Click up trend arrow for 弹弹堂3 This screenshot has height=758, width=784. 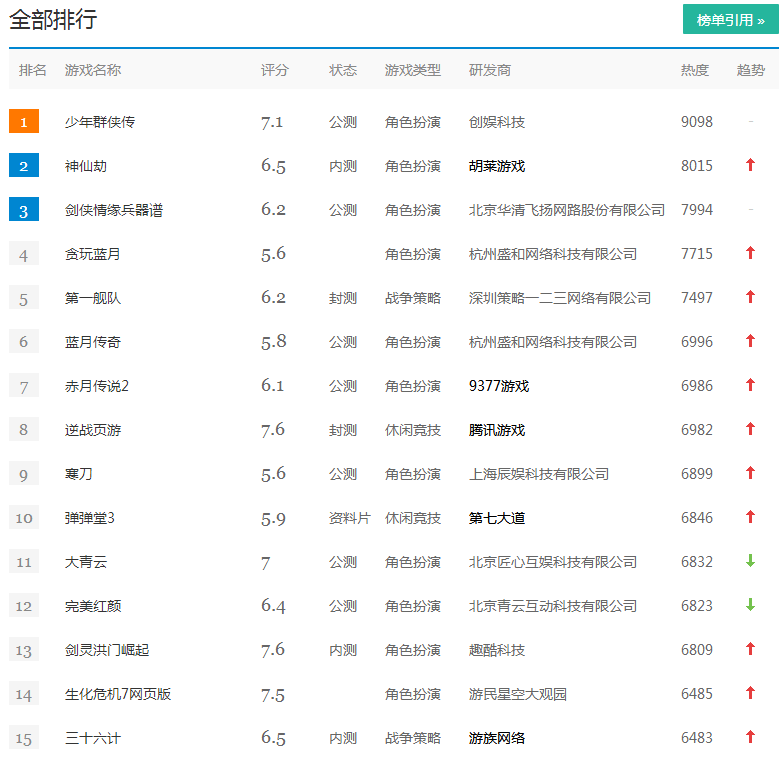(x=750, y=516)
